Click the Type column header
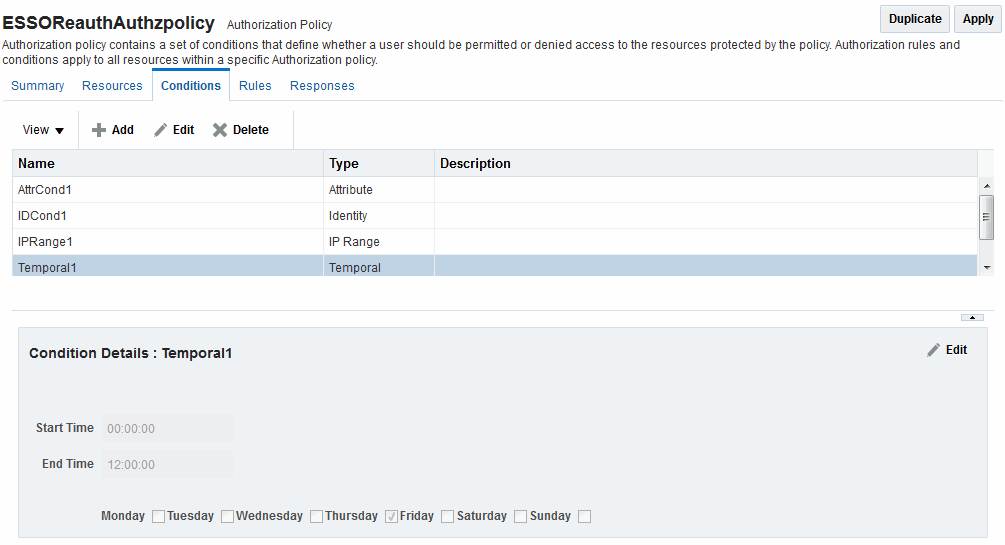Image resolution: width=1005 pixels, height=545 pixels. click(x=379, y=164)
